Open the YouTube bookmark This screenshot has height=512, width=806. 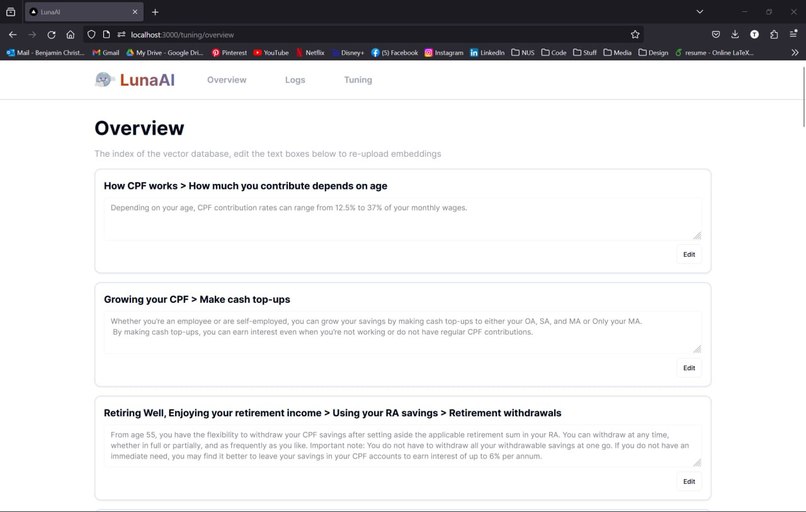pos(271,52)
